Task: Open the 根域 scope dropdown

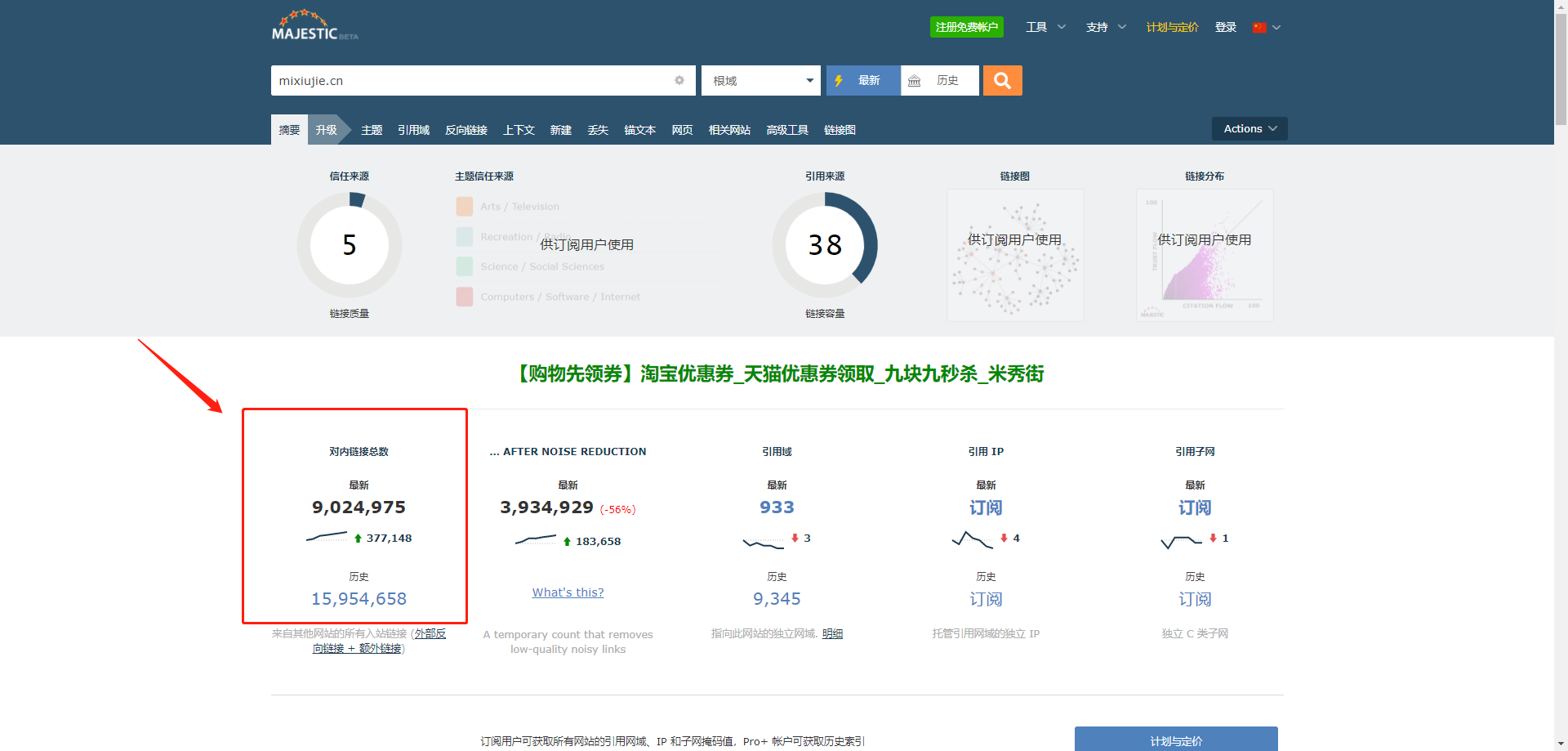Action: [761, 81]
